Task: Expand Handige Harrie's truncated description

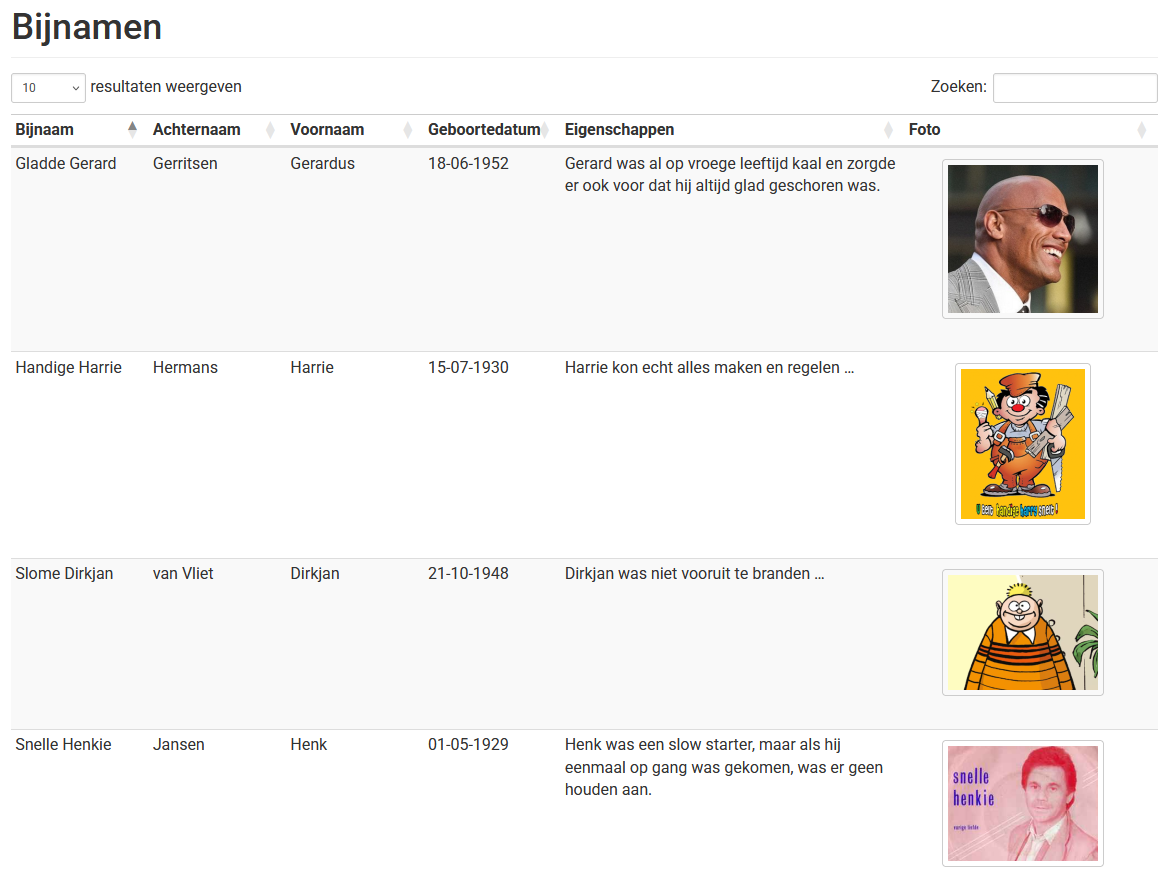Action: pyautogui.click(x=848, y=368)
